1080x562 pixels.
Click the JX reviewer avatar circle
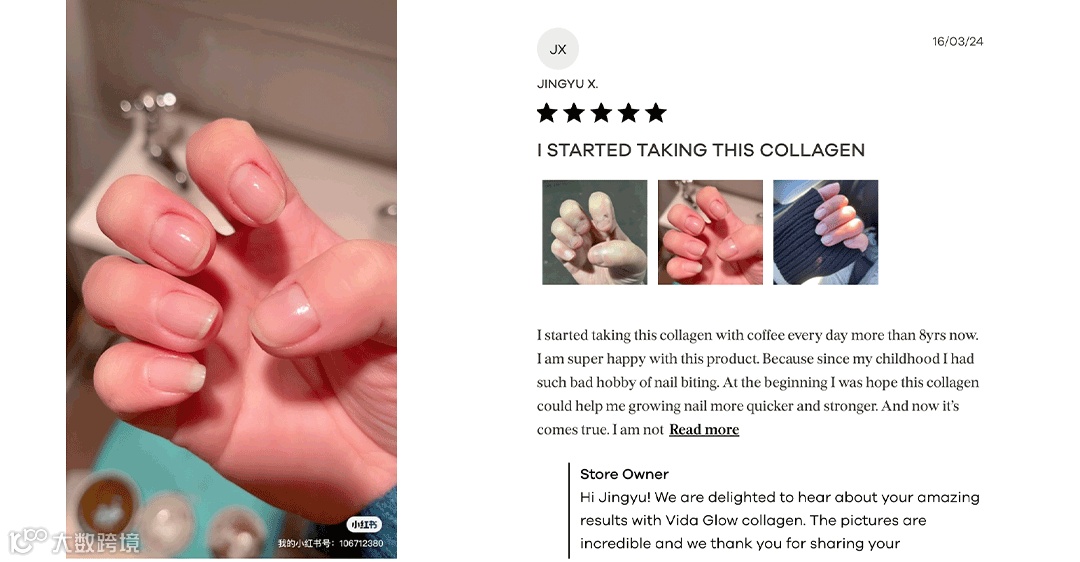557,49
